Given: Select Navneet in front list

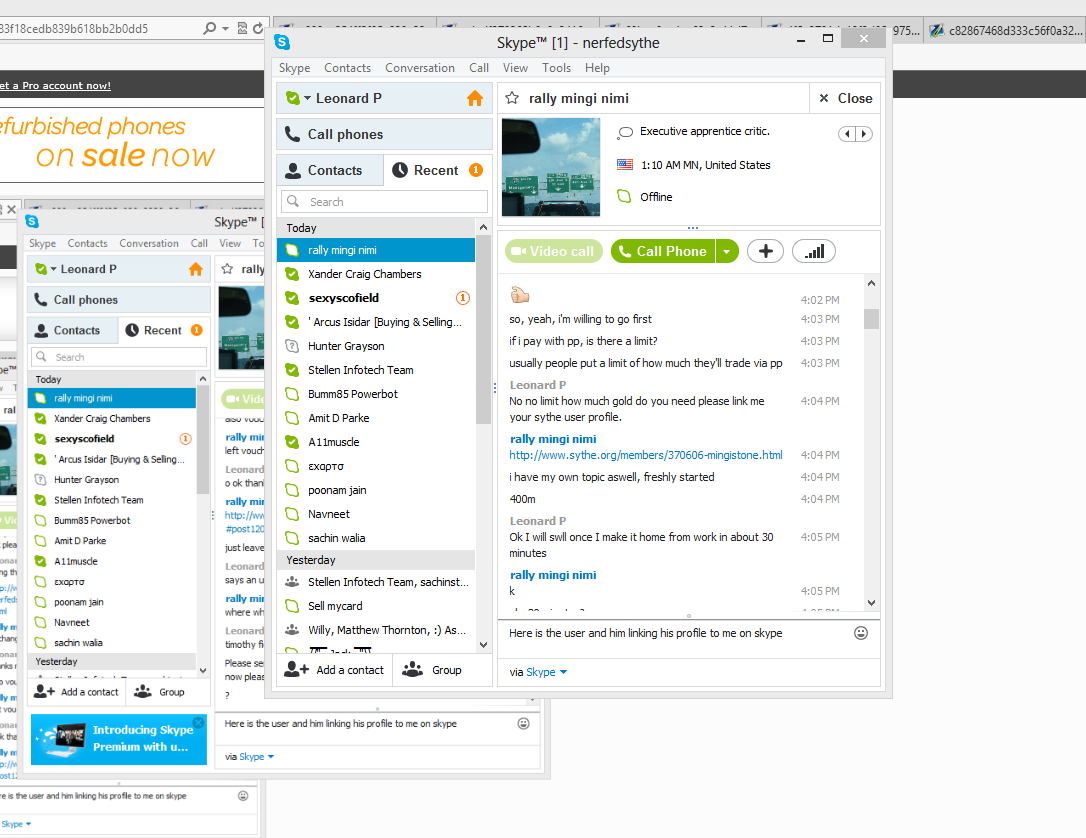Looking at the screenshot, I should pos(376,514).
